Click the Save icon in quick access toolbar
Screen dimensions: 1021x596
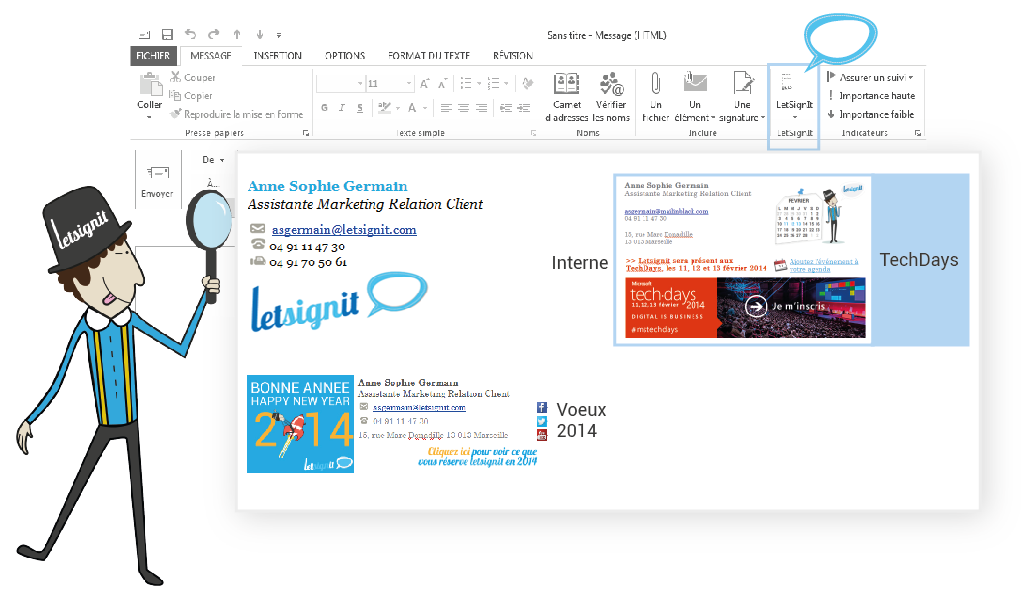click(167, 35)
